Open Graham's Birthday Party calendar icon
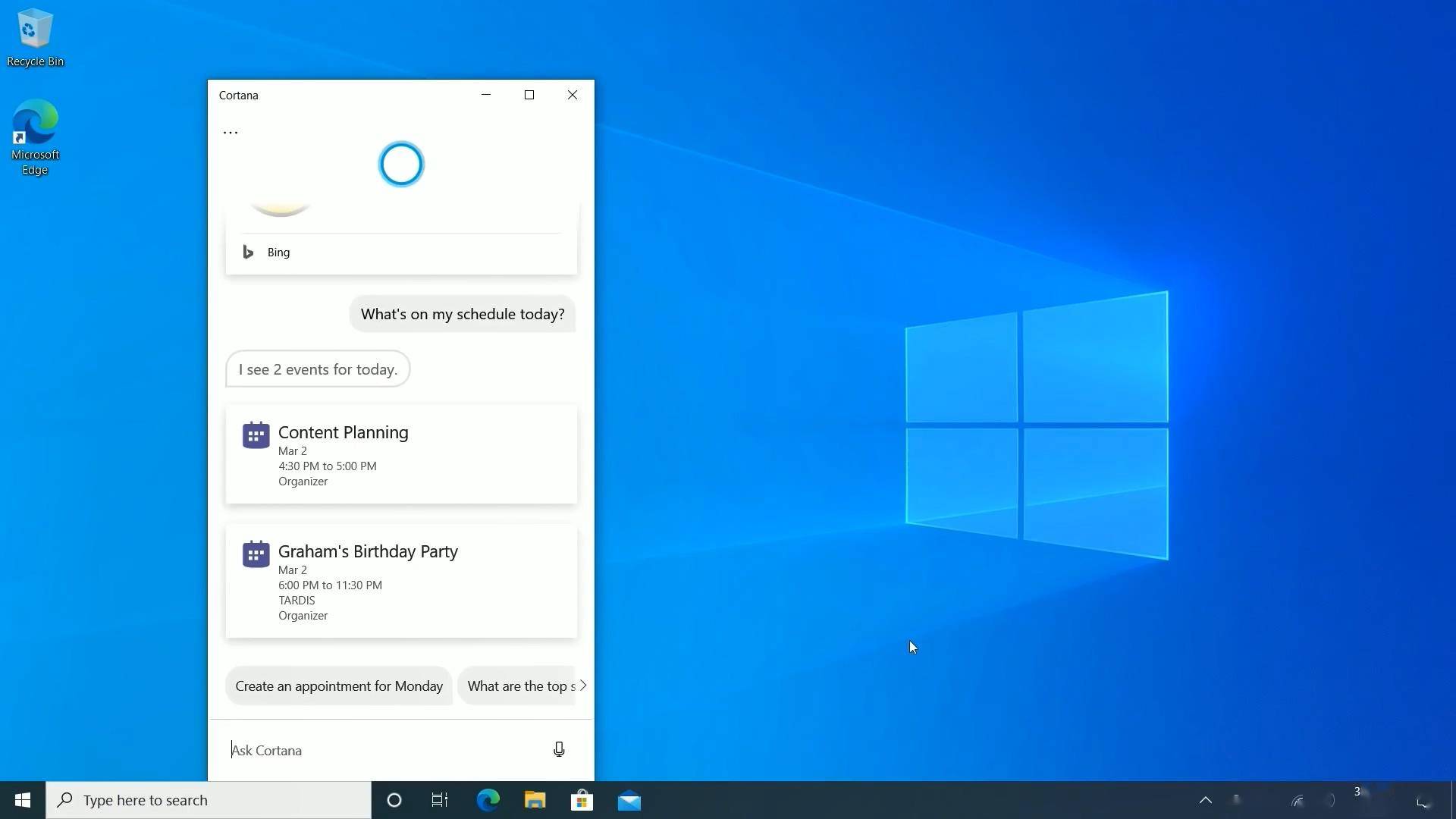 coord(256,554)
